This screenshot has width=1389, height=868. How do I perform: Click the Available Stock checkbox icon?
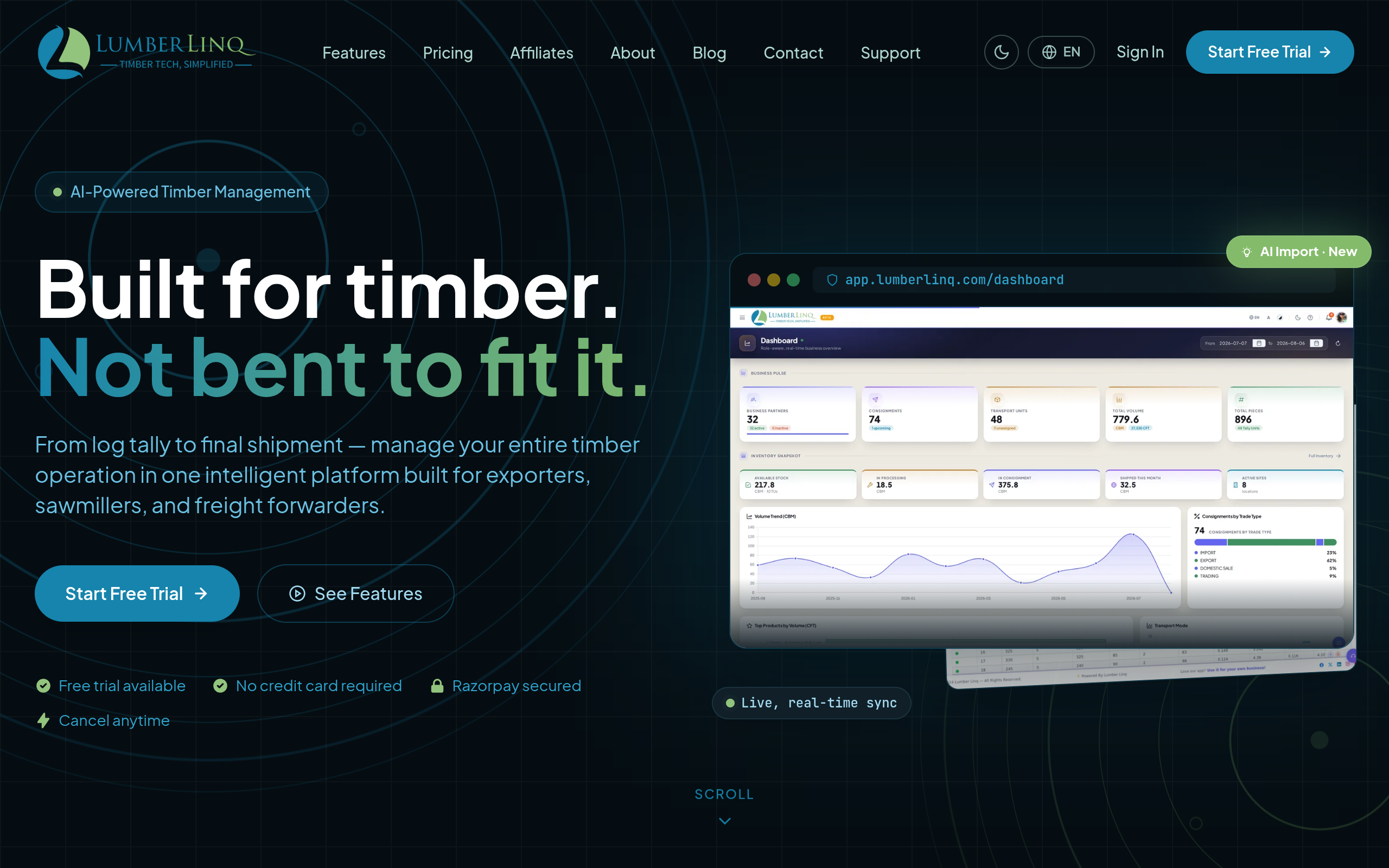click(x=748, y=485)
